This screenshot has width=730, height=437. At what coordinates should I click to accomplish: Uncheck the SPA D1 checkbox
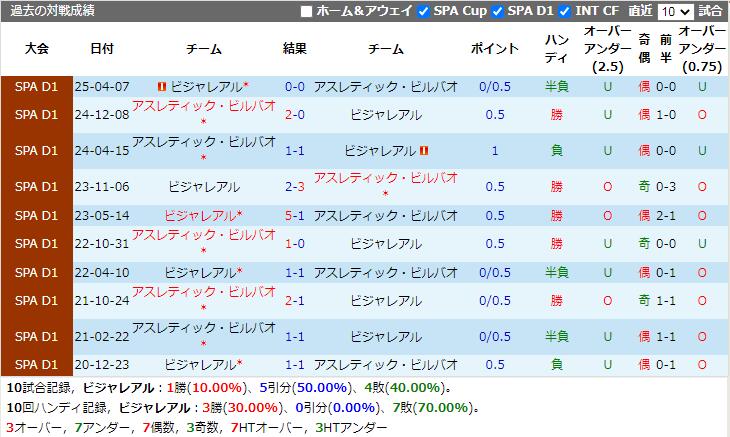tap(497, 11)
